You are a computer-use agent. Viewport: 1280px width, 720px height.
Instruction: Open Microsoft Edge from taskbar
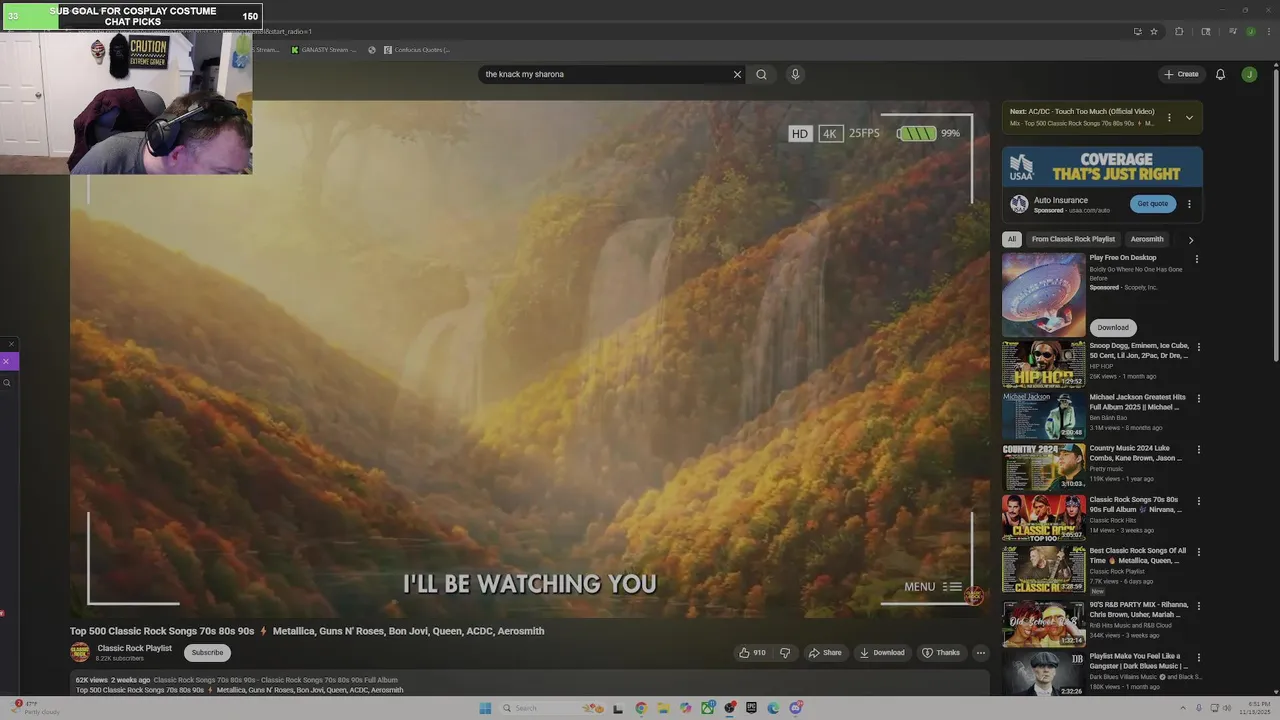pyautogui.click(x=773, y=708)
